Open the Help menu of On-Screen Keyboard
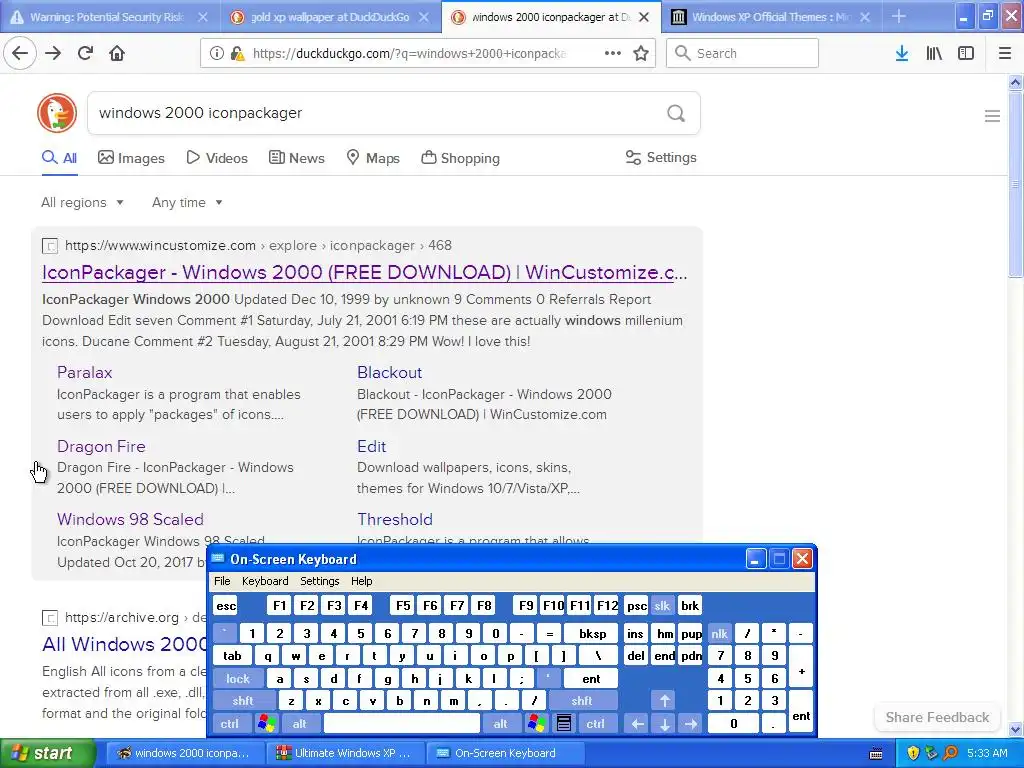Viewport: 1024px width, 768px height. point(361,581)
